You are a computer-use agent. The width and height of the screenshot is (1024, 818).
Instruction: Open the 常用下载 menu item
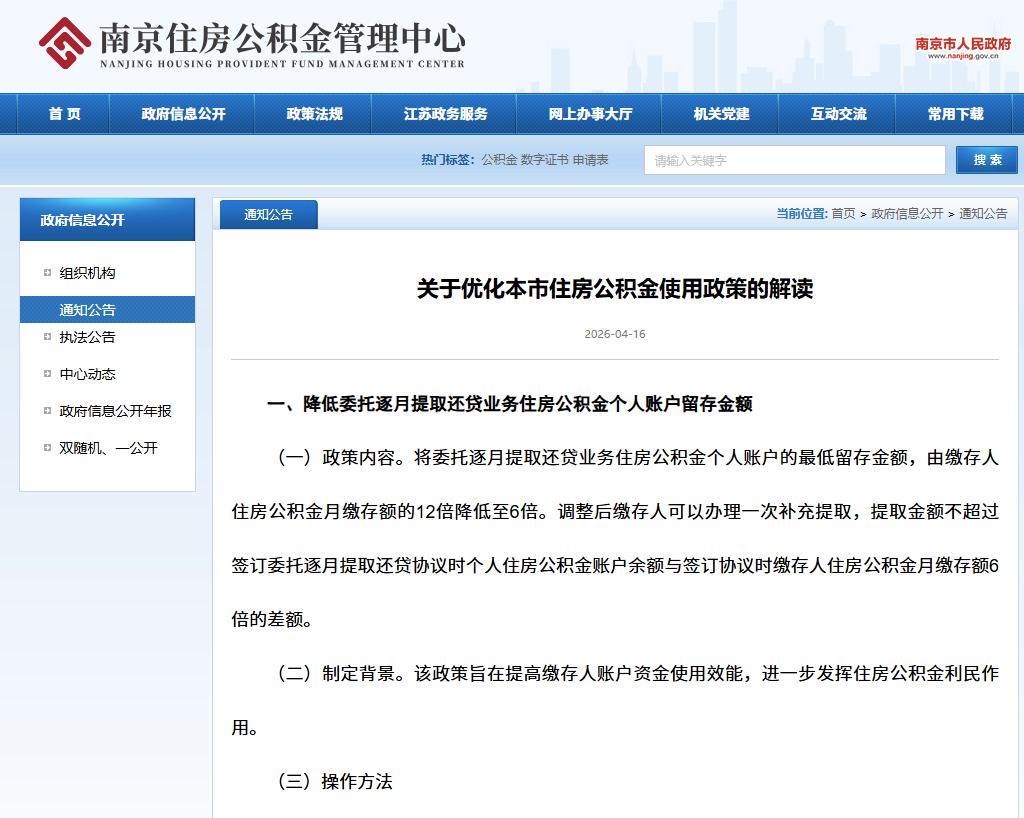(x=955, y=114)
